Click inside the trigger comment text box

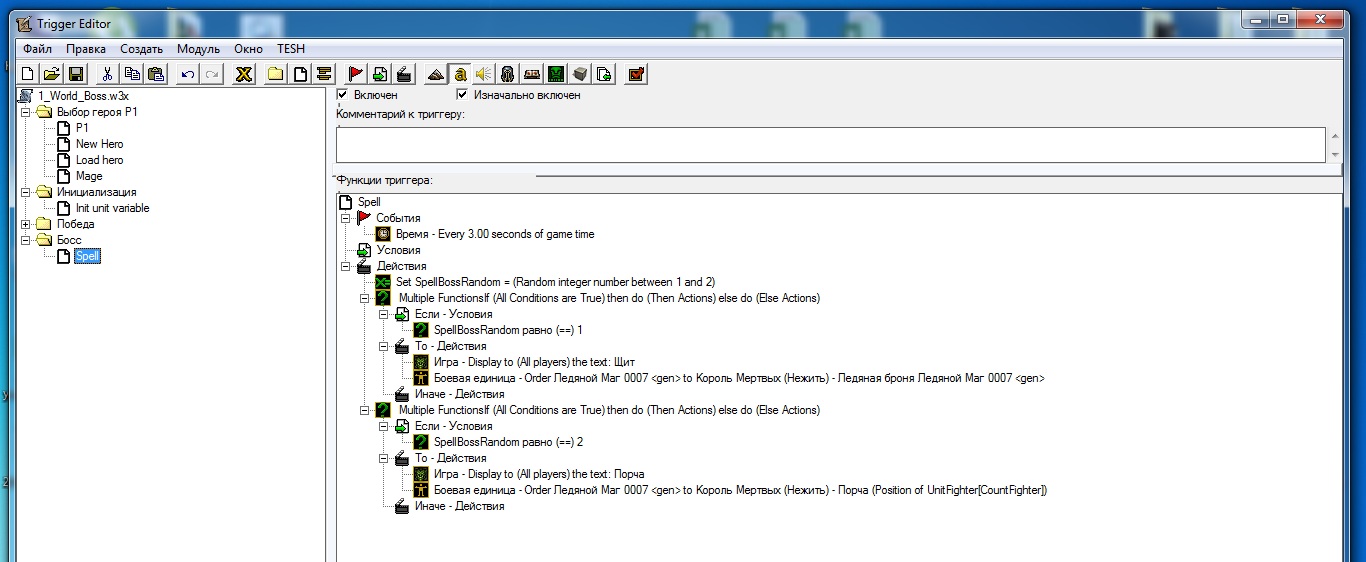coord(831,144)
